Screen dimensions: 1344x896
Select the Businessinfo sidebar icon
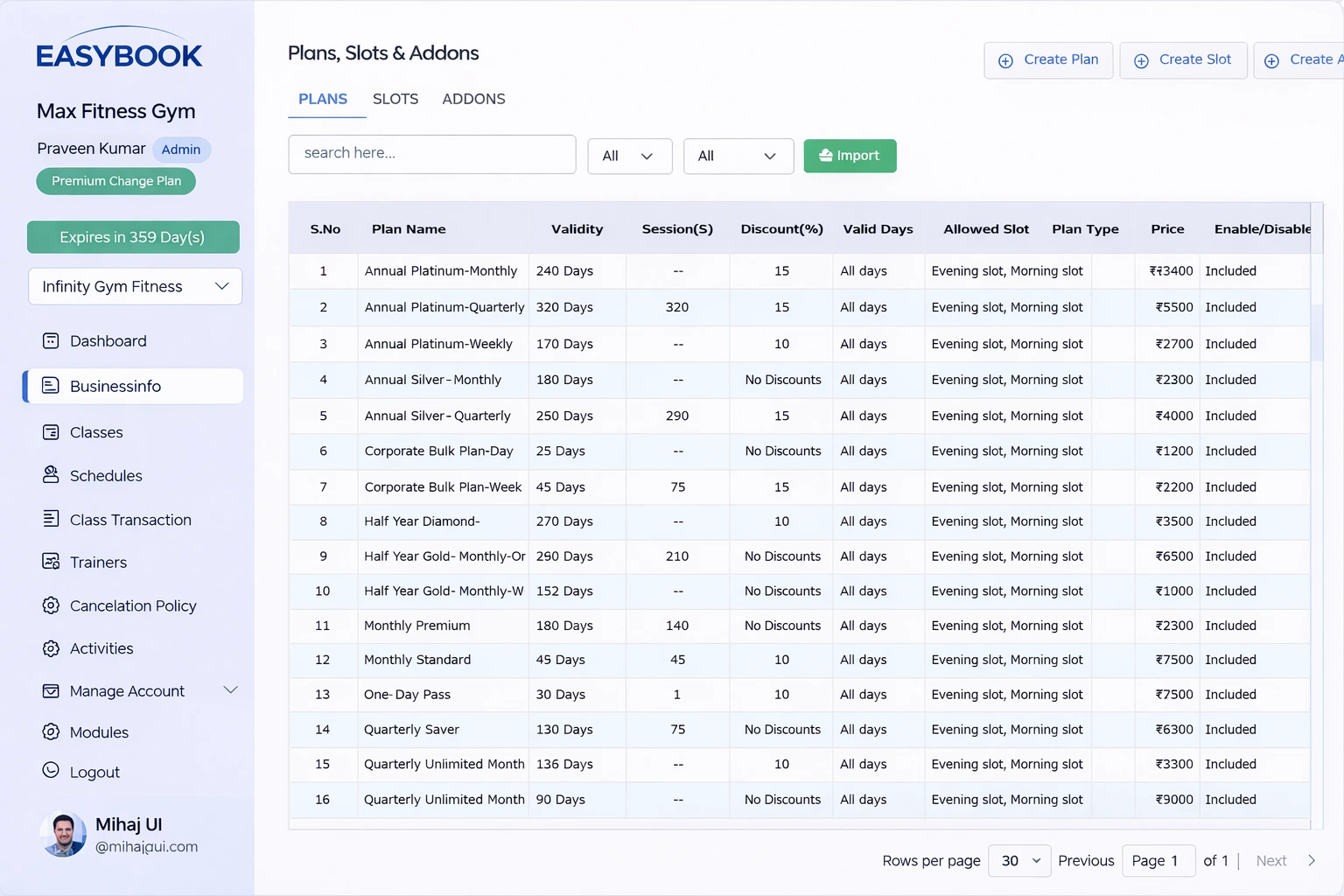[52, 386]
